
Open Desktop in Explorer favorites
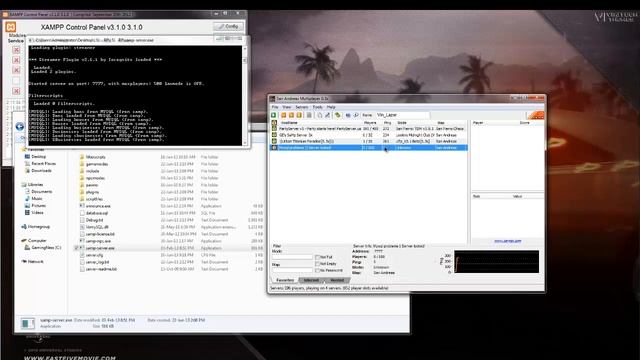35,156
